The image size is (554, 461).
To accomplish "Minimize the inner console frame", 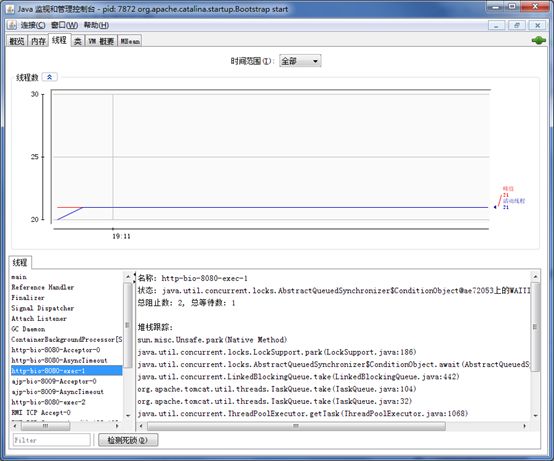I will (496, 25).
